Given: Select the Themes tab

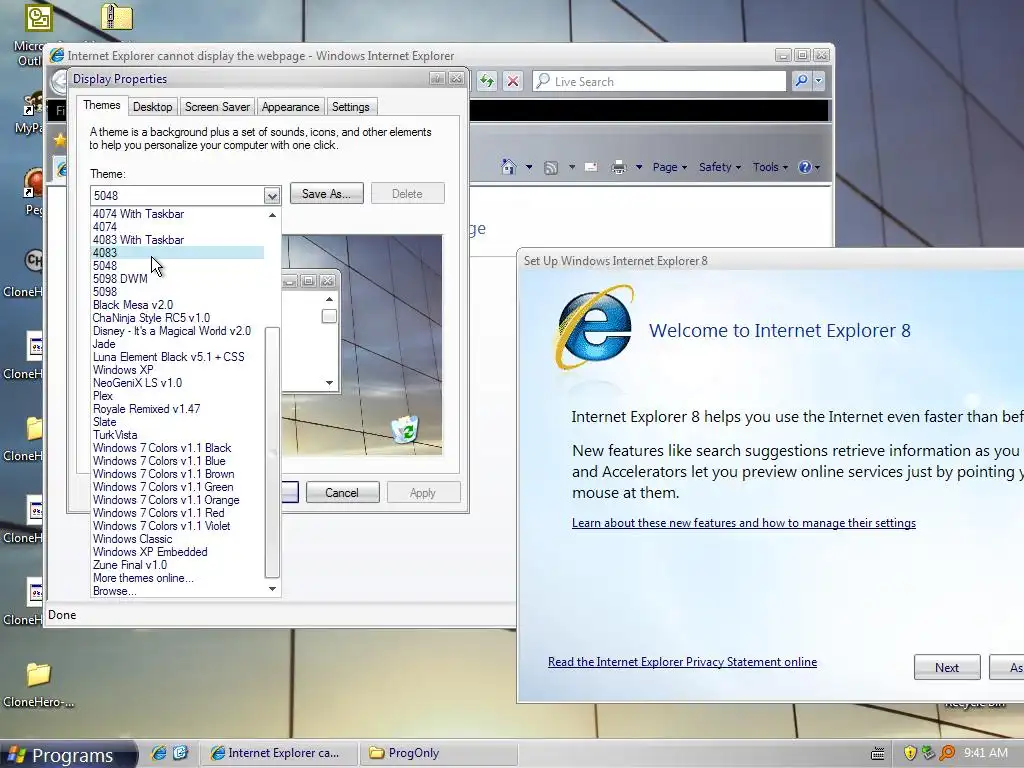Looking at the screenshot, I should [101, 105].
